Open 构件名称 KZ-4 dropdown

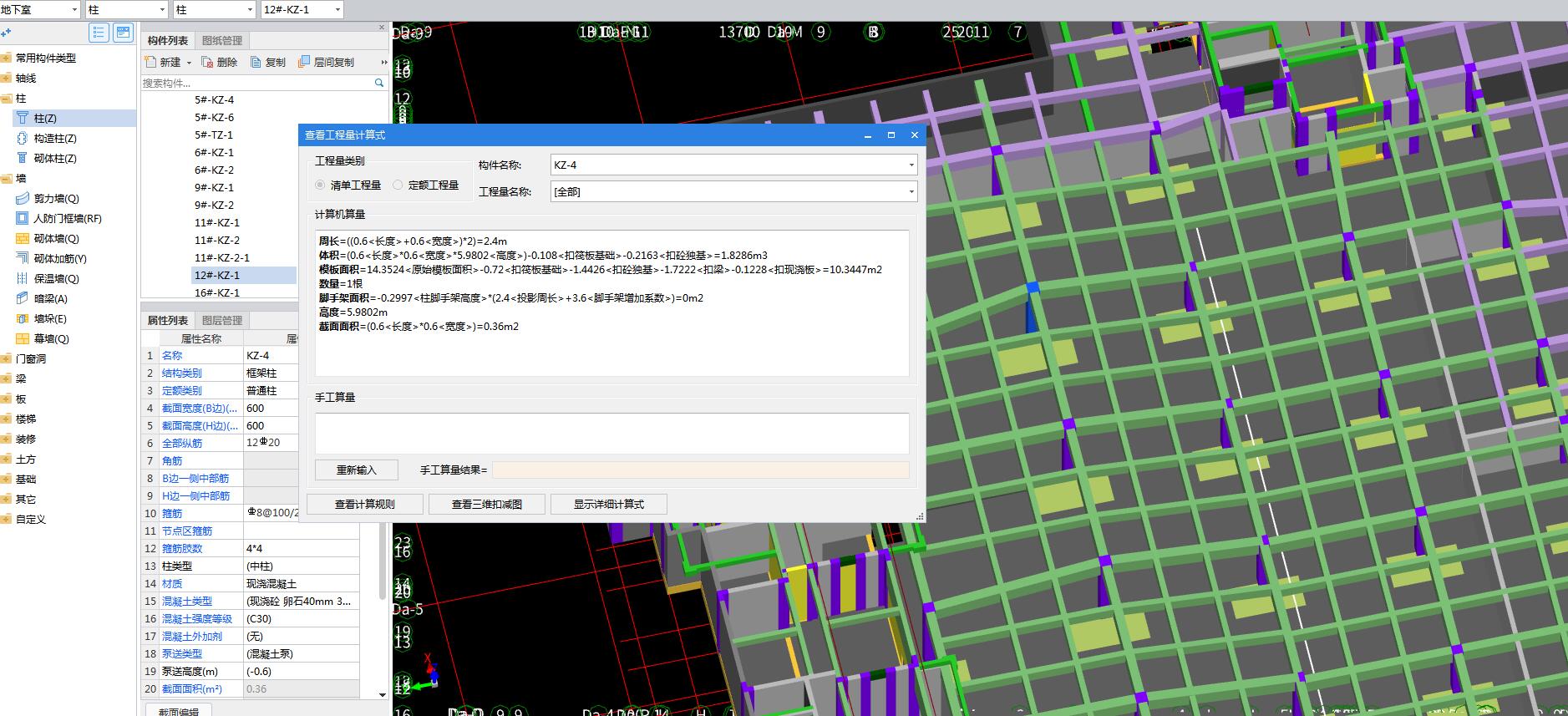click(911, 165)
